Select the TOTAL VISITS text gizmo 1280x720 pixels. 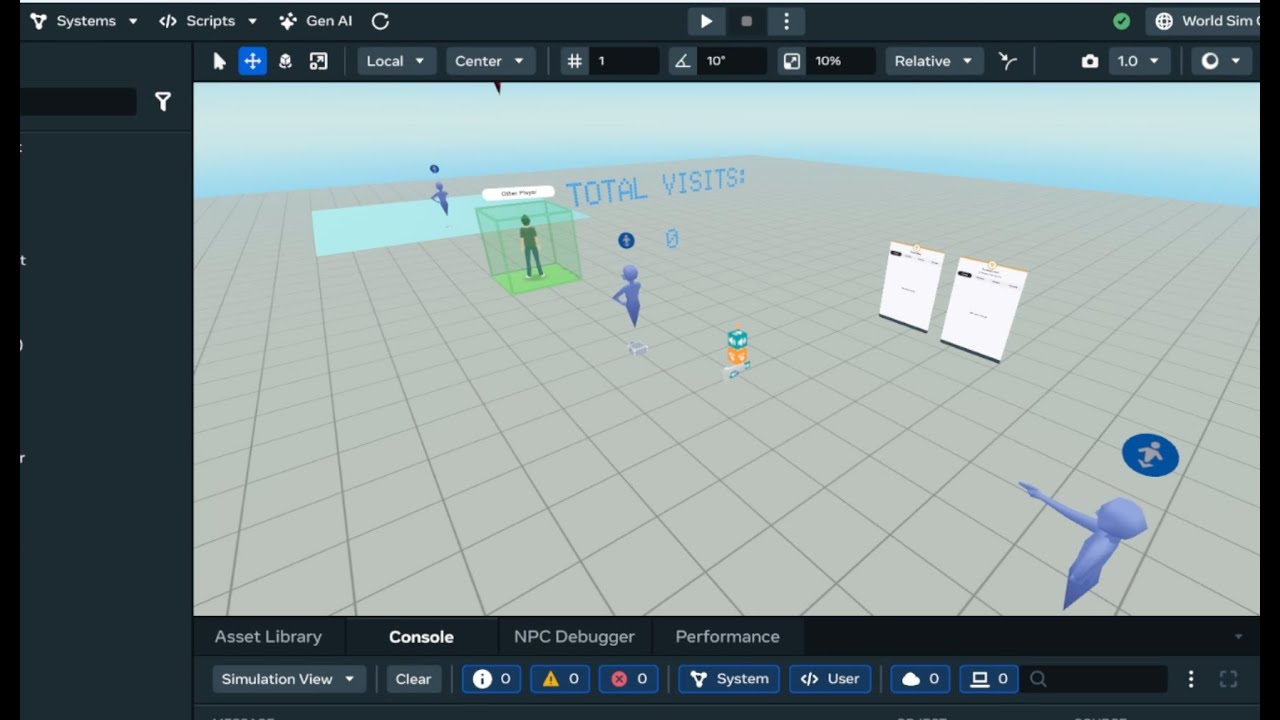tap(655, 187)
